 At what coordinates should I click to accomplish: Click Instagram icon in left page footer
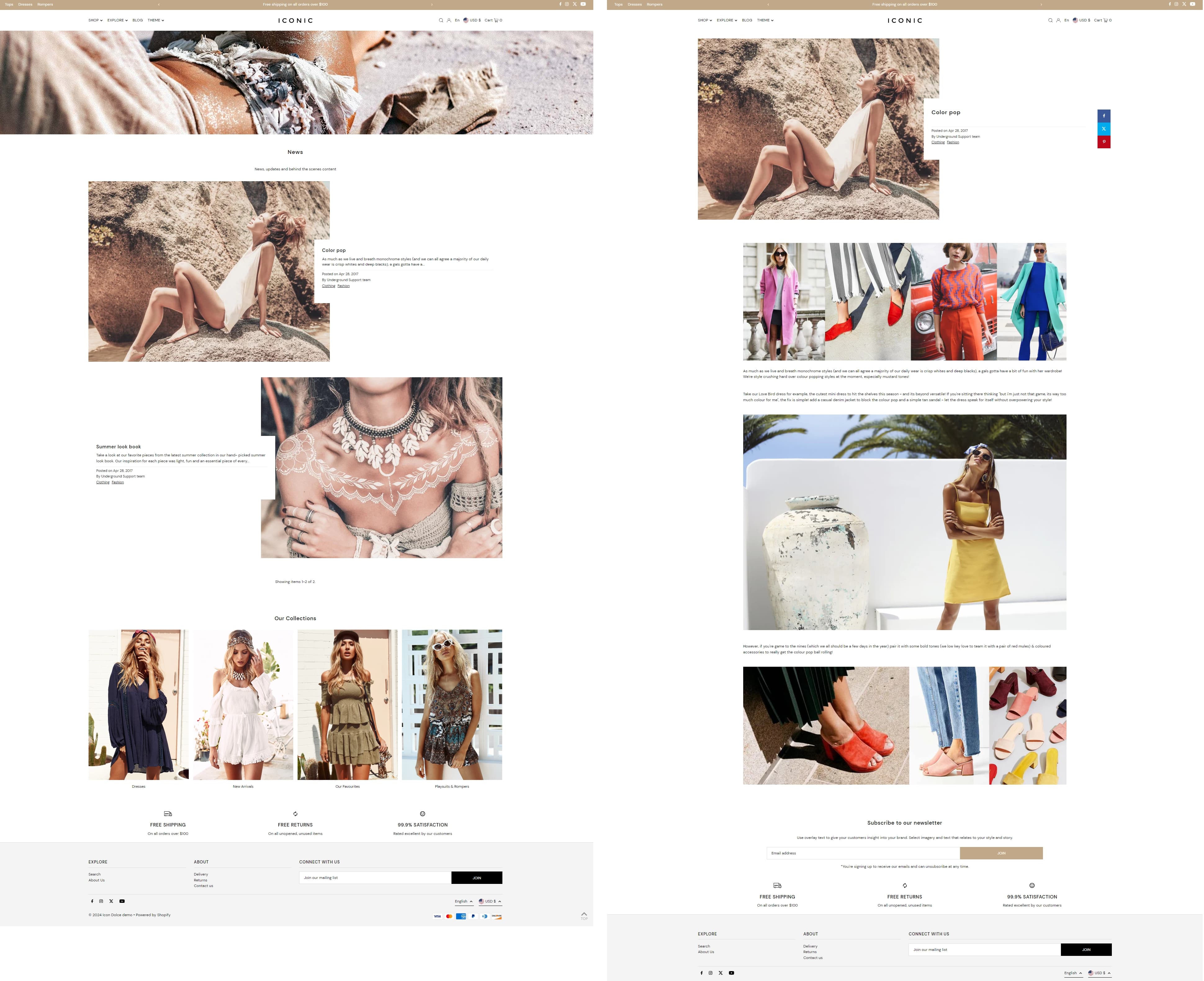tap(101, 901)
